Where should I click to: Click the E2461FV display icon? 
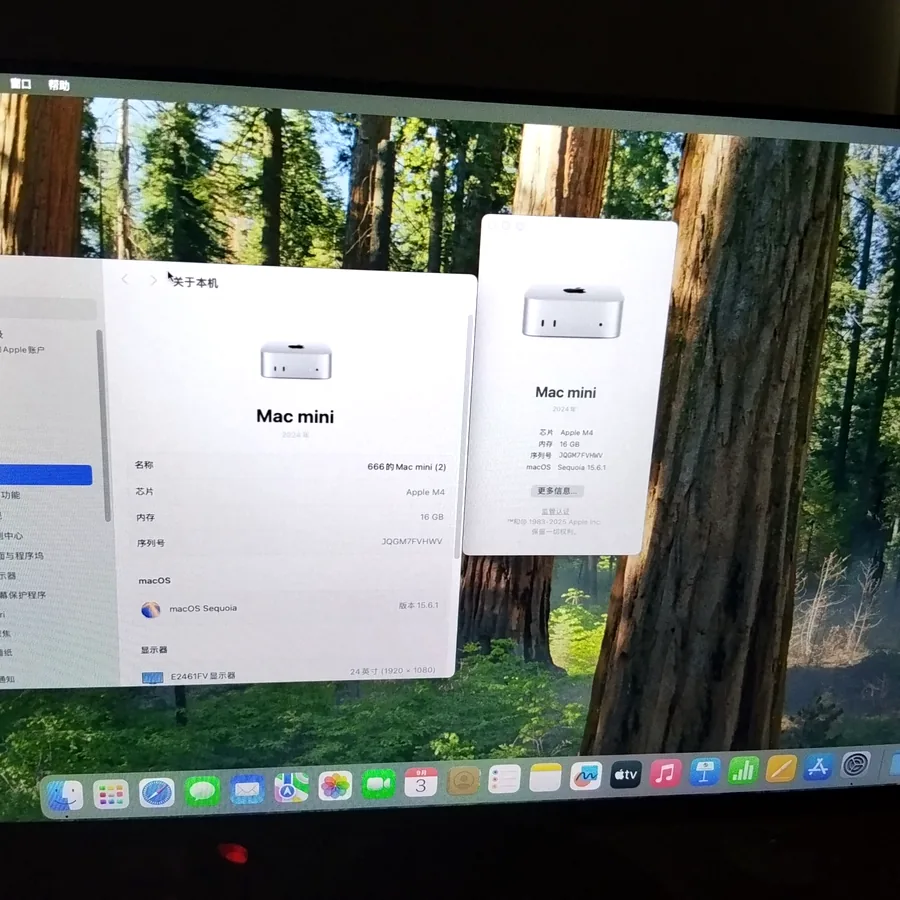152,678
